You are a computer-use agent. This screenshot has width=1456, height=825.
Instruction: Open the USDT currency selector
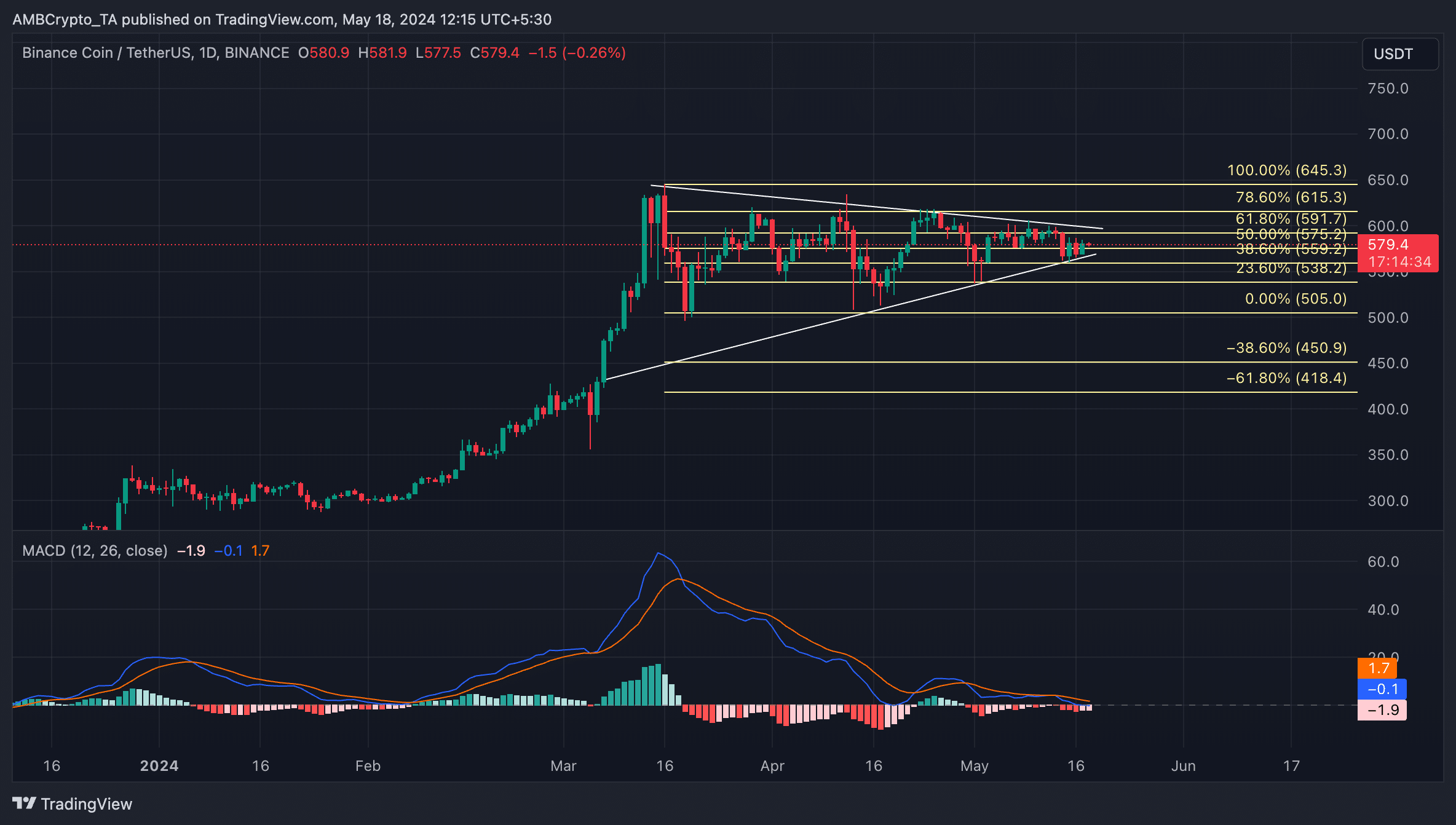coord(1400,54)
